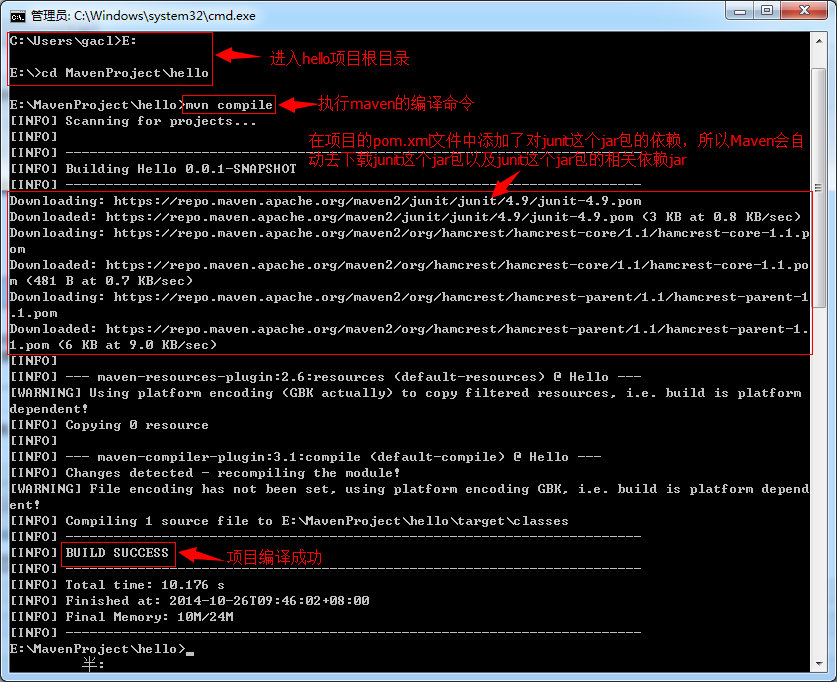Click the Downloading junit-4.9.pom URL line
Viewport: 837px width, 682px height.
(x=325, y=201)
